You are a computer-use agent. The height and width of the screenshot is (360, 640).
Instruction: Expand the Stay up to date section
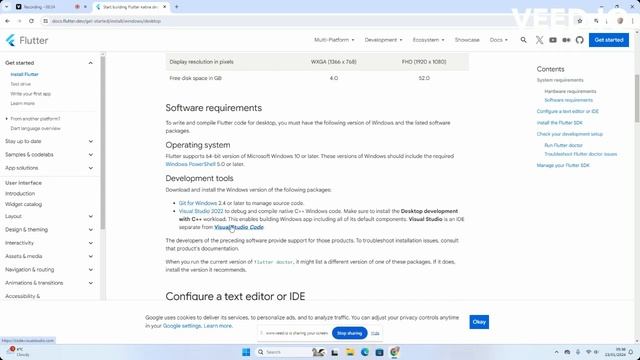click(91, 141)
